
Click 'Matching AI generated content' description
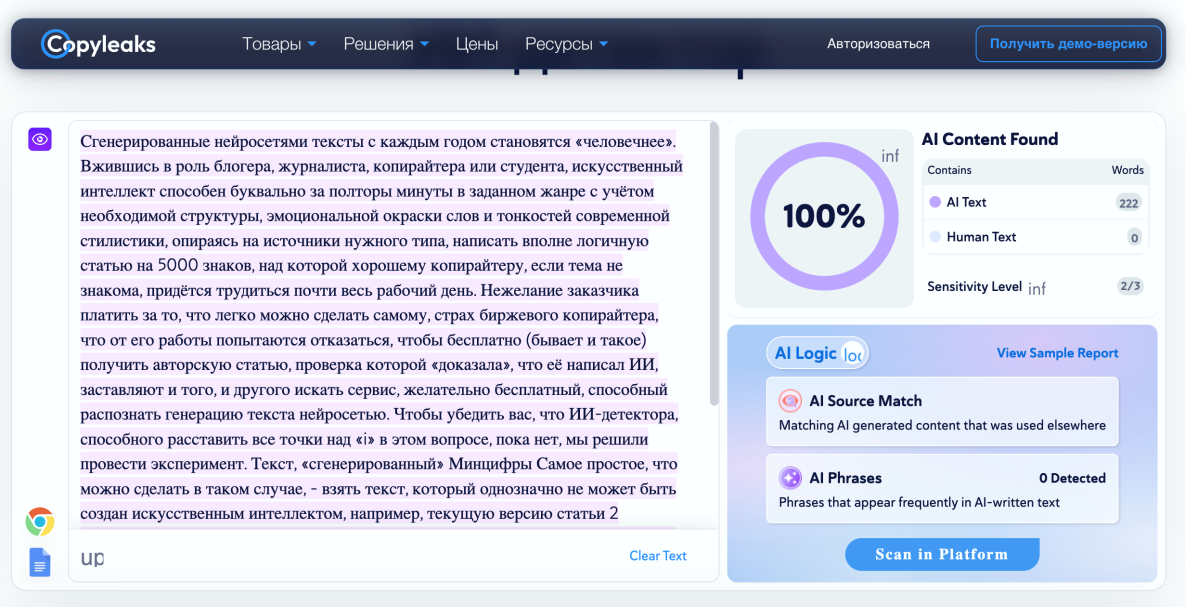coord(942,425)
